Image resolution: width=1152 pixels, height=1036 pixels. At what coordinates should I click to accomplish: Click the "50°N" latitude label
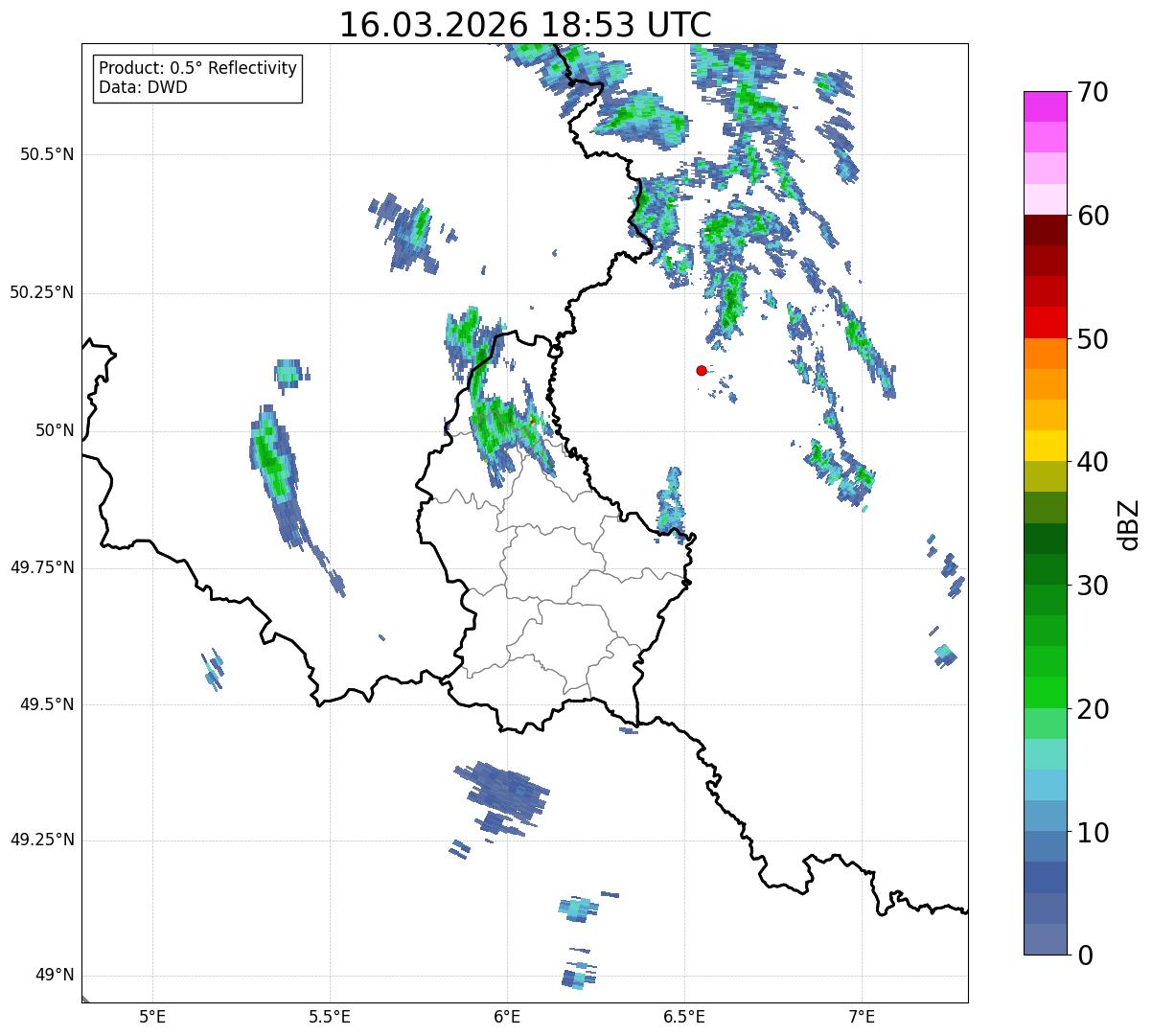(55, 430)
